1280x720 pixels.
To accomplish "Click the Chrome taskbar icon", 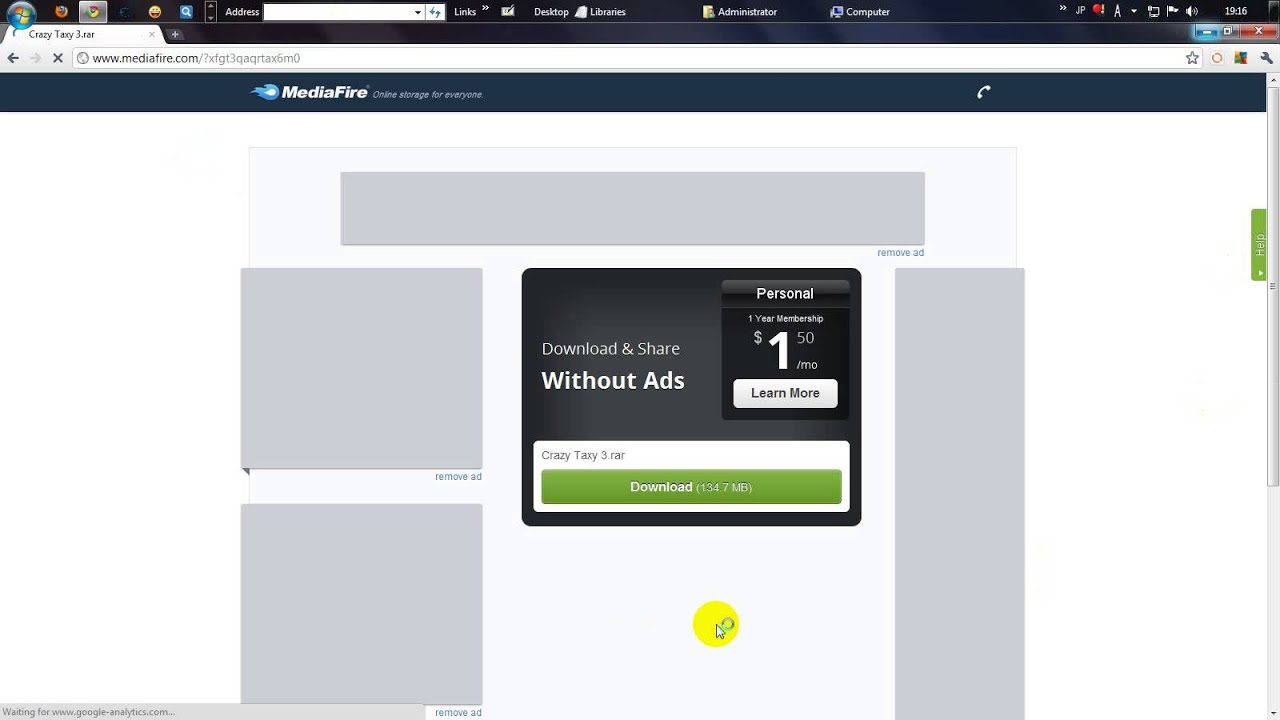I will 93,12.
